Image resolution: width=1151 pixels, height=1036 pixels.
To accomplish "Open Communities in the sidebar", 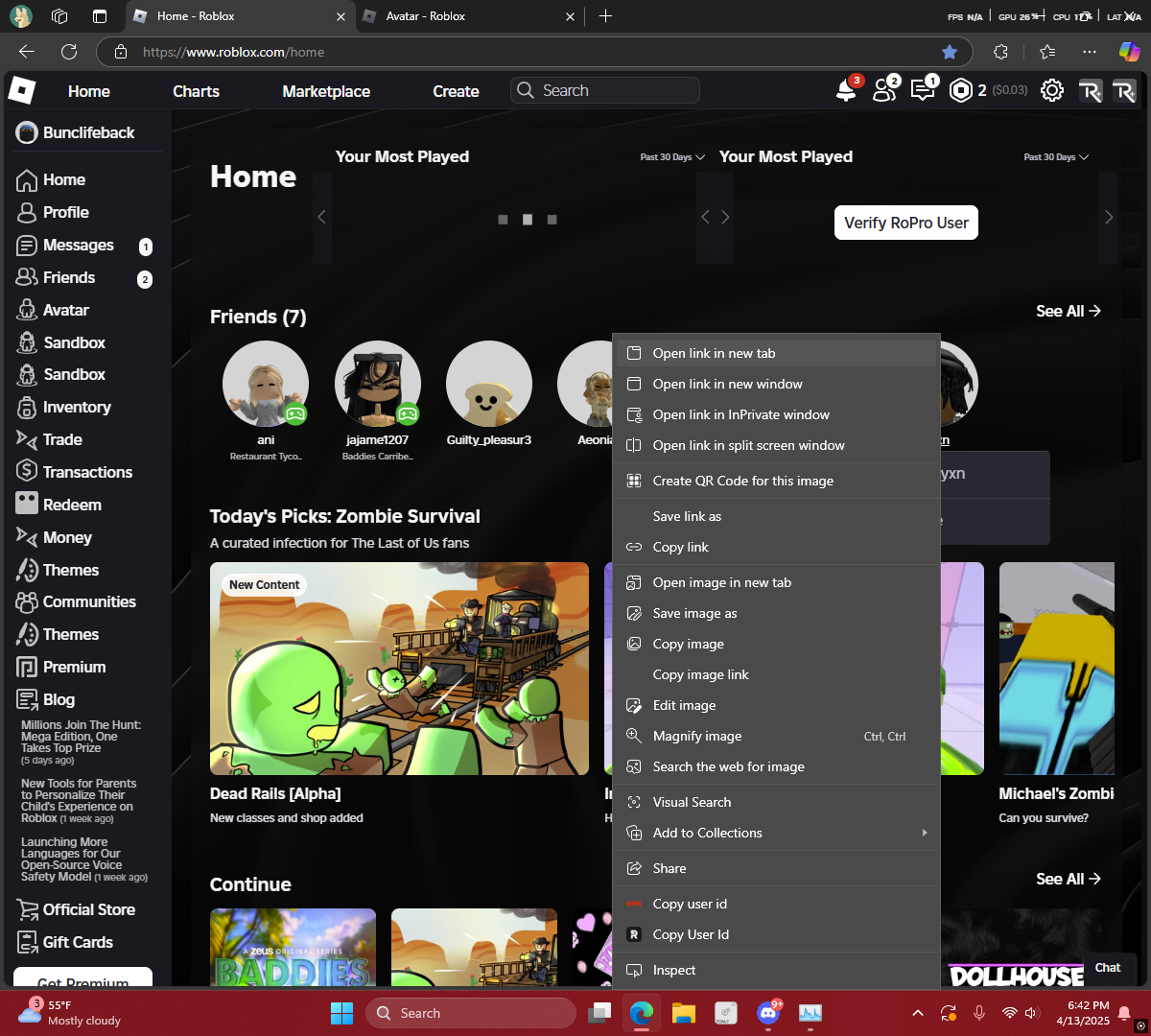I will click(77, 601).
